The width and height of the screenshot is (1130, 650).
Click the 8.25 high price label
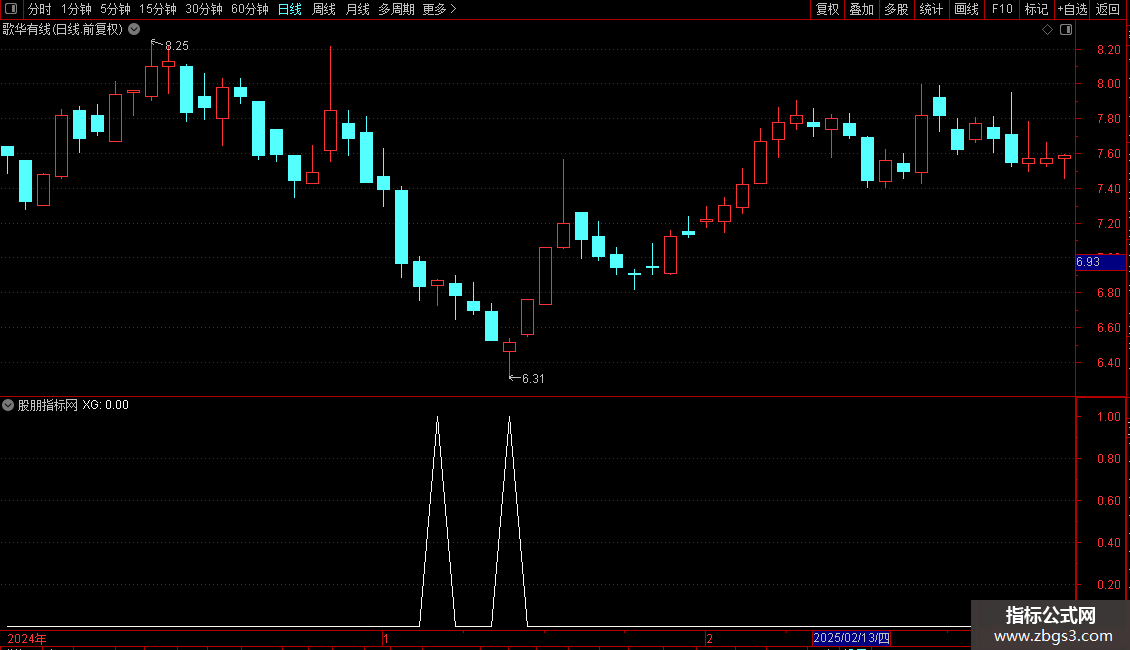point(177,45)
